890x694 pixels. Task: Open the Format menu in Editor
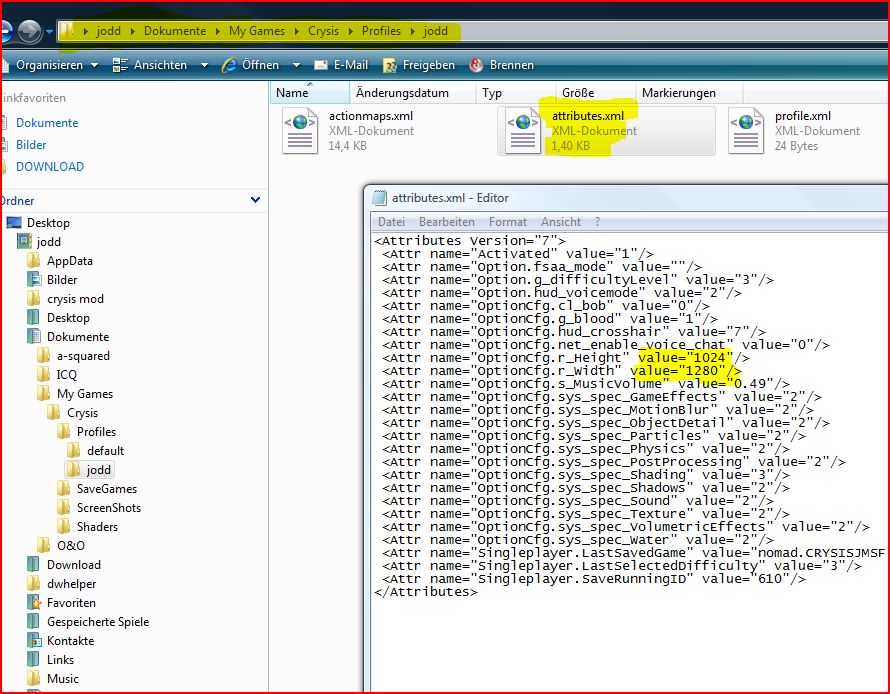click(x=508, y=222)
